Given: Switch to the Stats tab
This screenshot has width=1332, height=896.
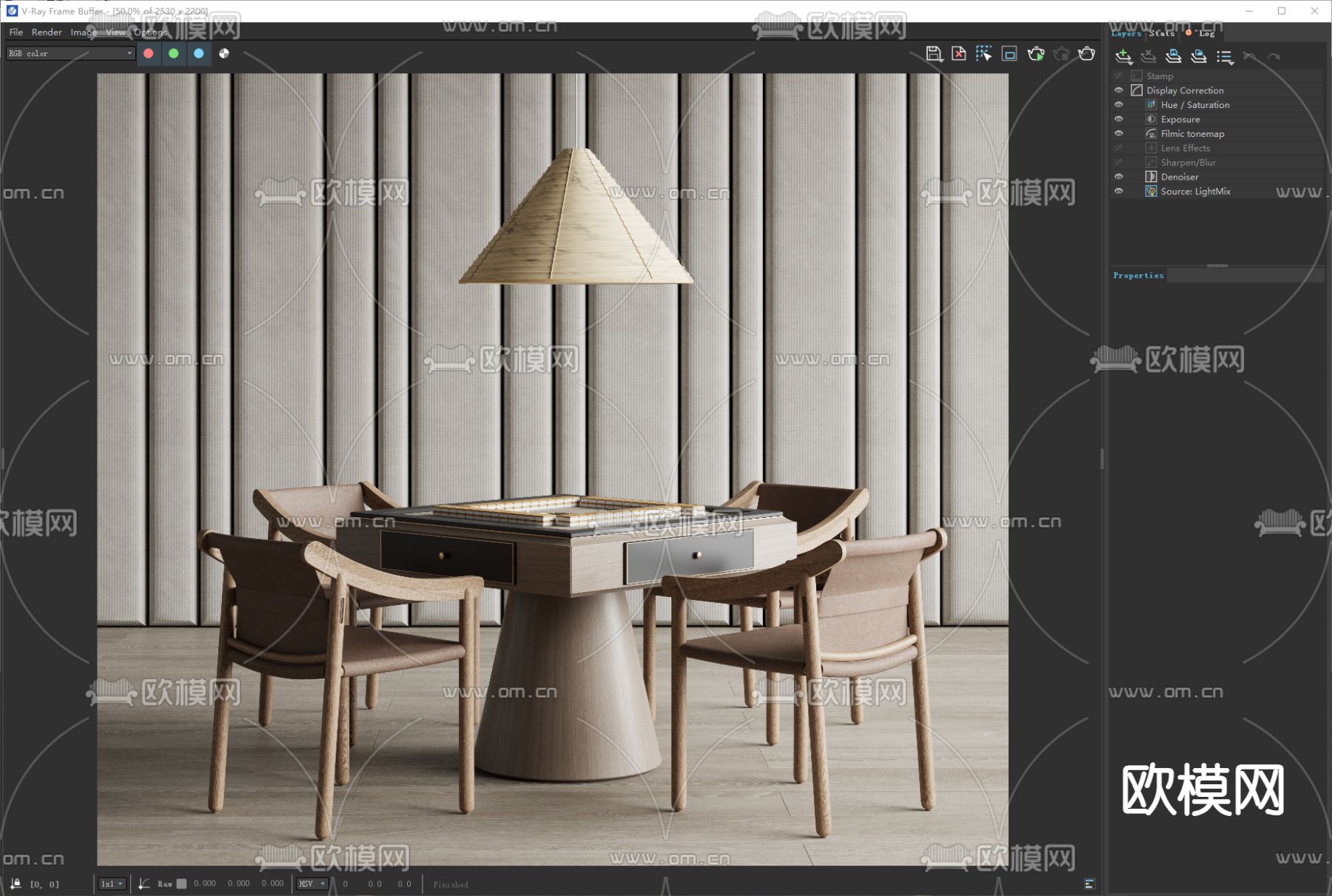Looking at the screenshot, I should pos(1162,33).
